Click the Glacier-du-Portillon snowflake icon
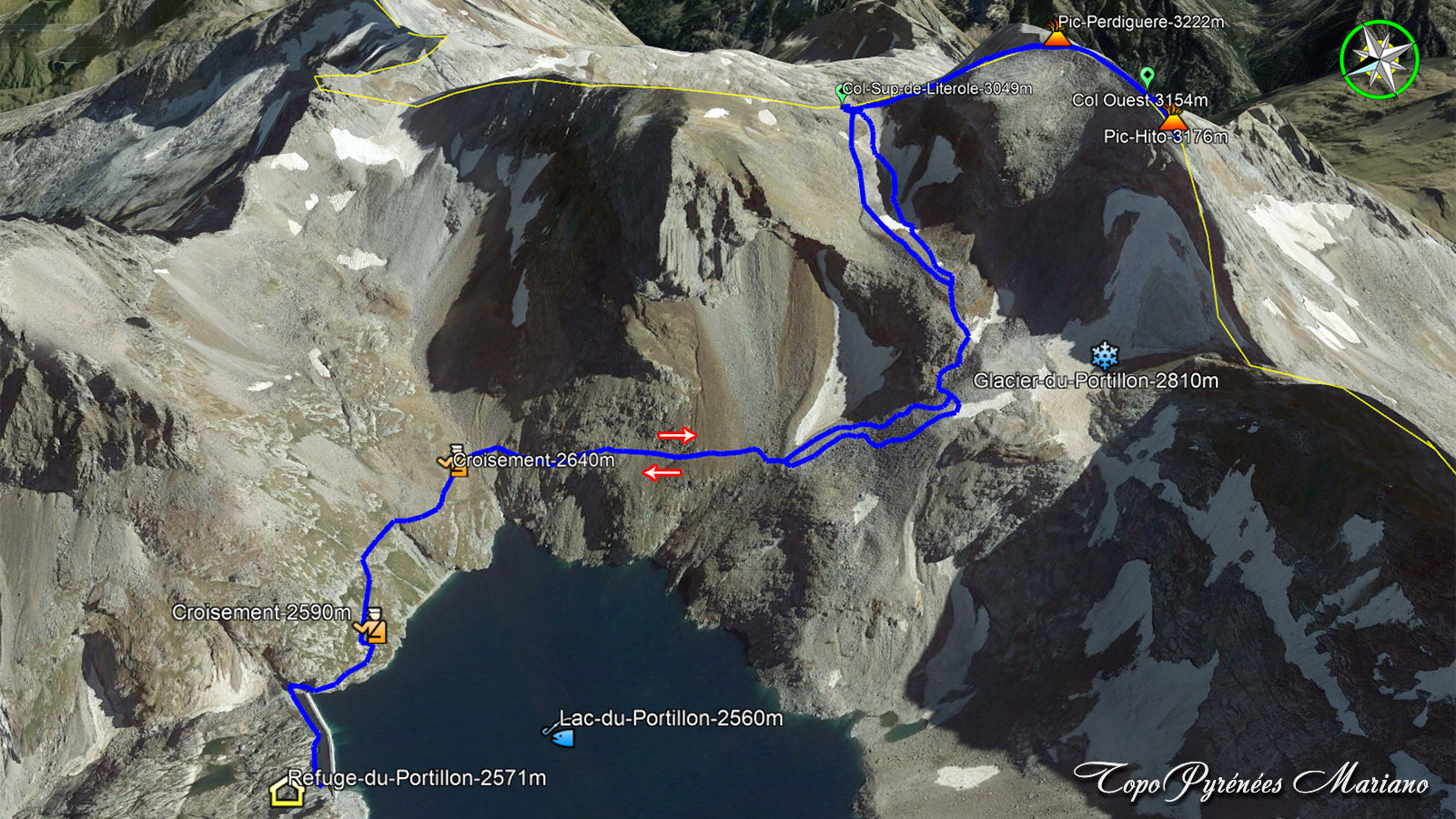The width and height of the screenshot is (1456, 819). click(1105, 355)
